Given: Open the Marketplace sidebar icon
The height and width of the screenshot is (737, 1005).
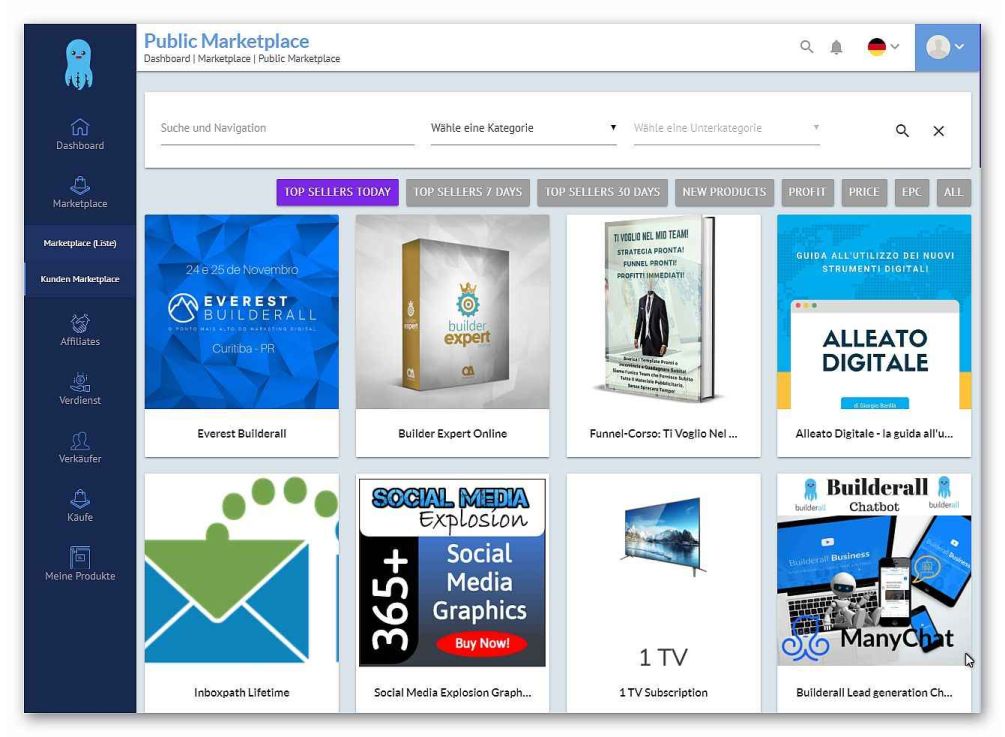Looking at the screenshot, I should click(79, 185).
